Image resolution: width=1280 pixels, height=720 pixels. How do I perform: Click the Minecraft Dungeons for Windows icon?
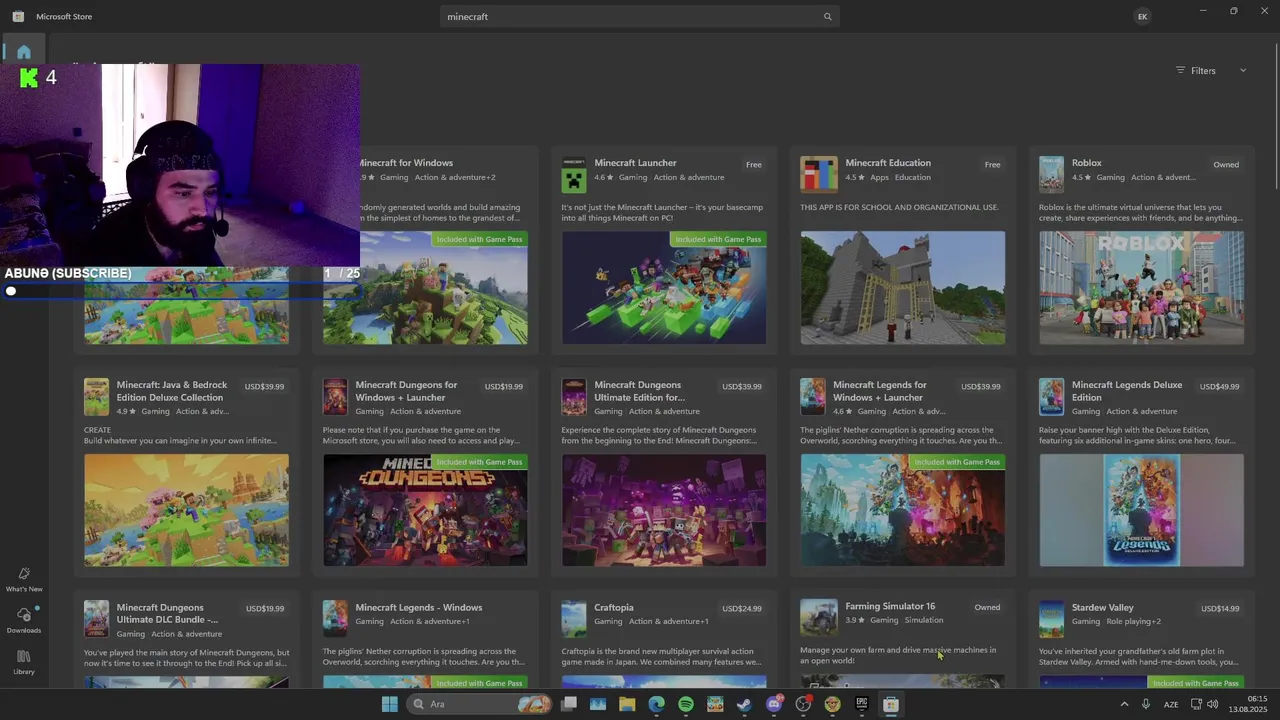335,396
